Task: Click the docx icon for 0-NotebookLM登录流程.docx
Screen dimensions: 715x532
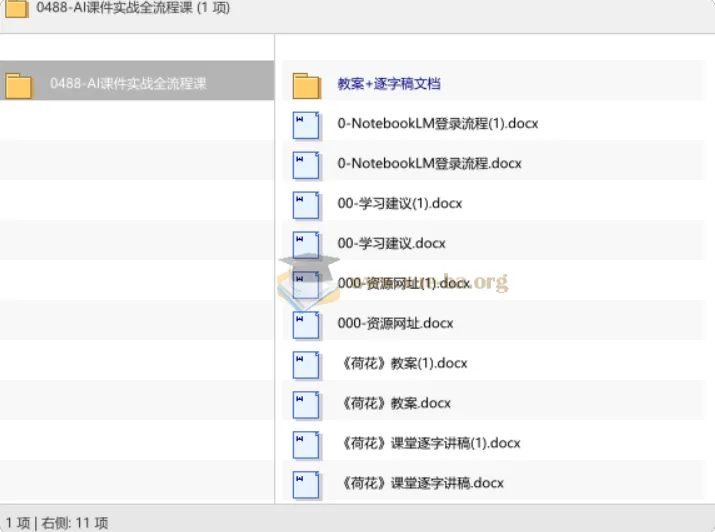Action: click(x=306, y=165)
